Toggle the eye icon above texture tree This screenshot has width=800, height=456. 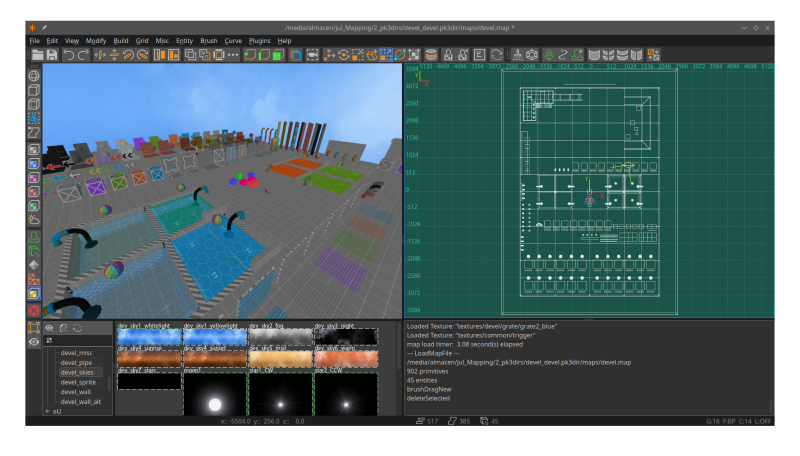[49, 327]
